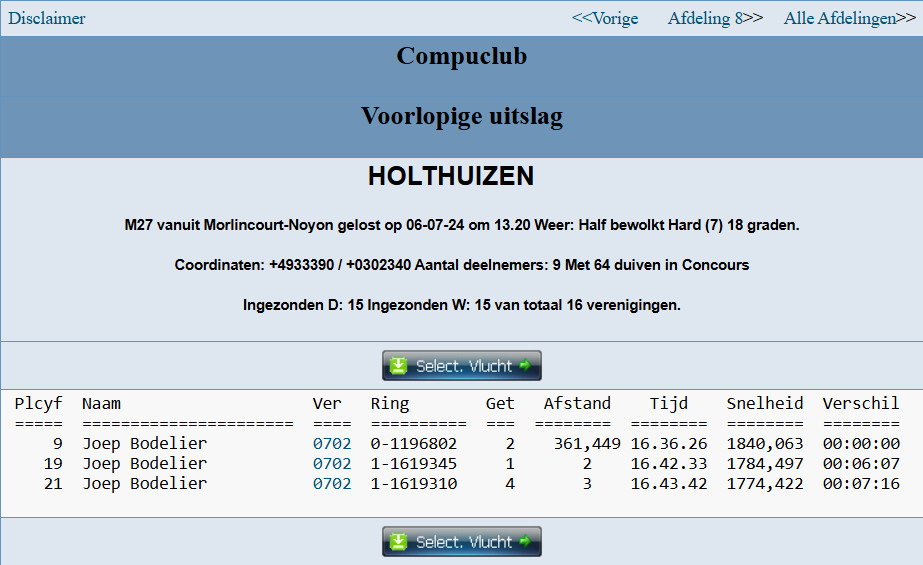Click Joep Bodelier in the placing 21 row
Viewport: 923px width, 565px height.
pos(145,484)
